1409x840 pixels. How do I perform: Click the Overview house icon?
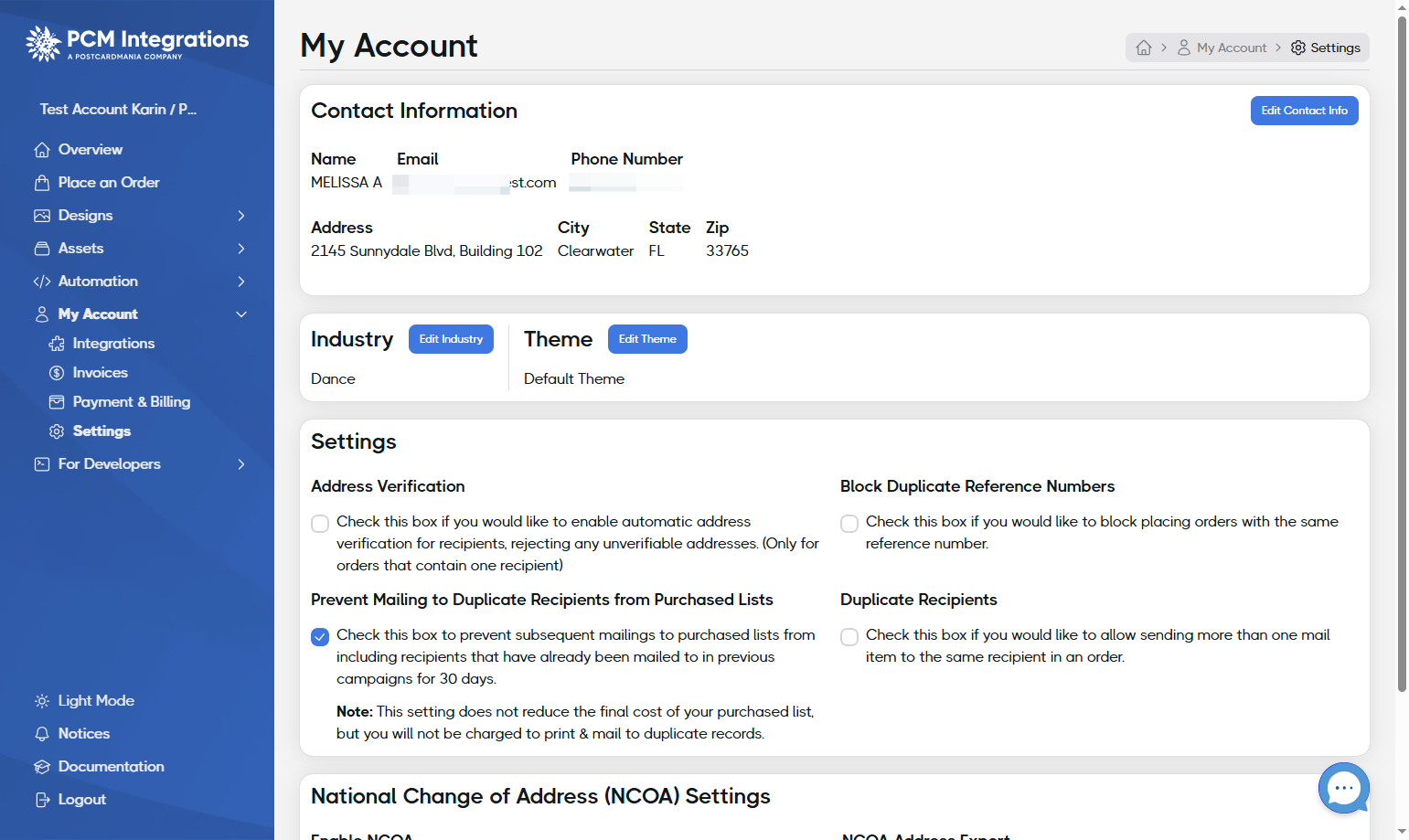[42, 150]
